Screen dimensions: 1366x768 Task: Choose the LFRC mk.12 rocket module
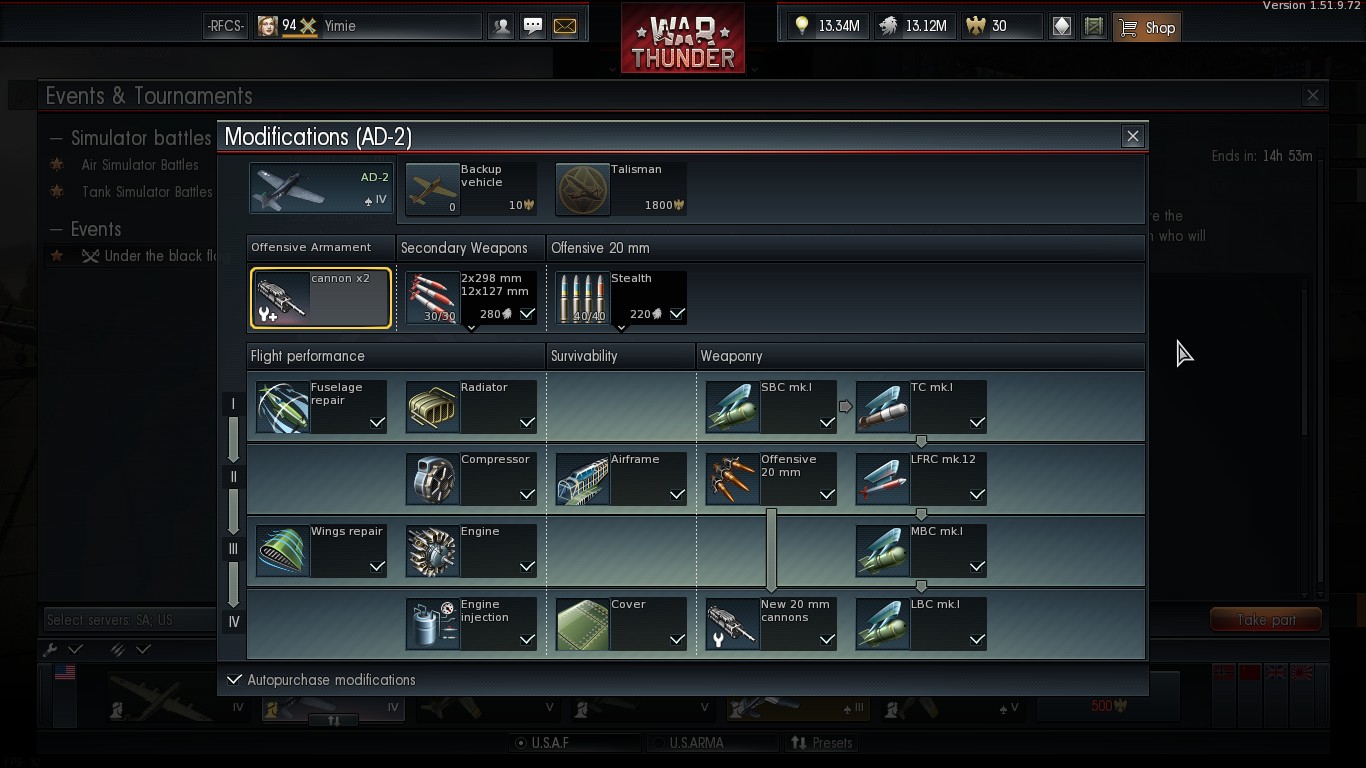click(x=921, y=479)
